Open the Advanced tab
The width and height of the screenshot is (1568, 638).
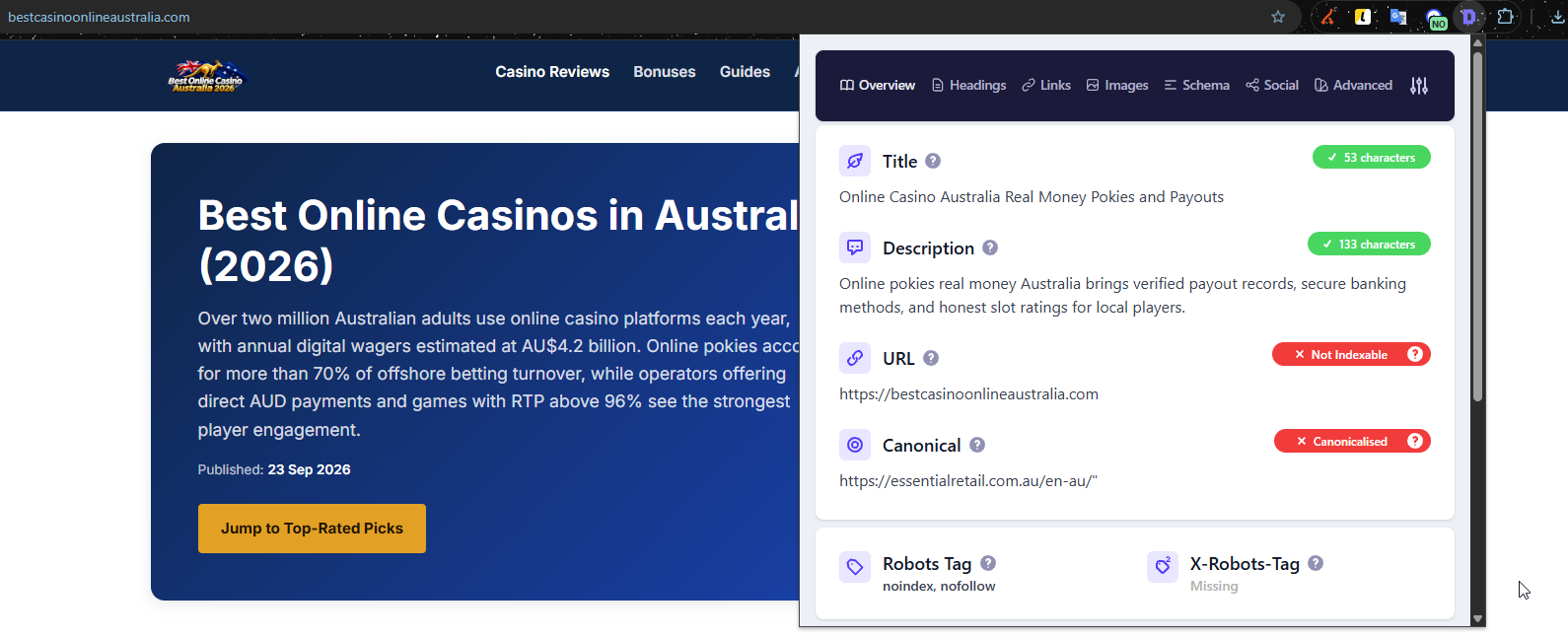(x=1353, y=86)
